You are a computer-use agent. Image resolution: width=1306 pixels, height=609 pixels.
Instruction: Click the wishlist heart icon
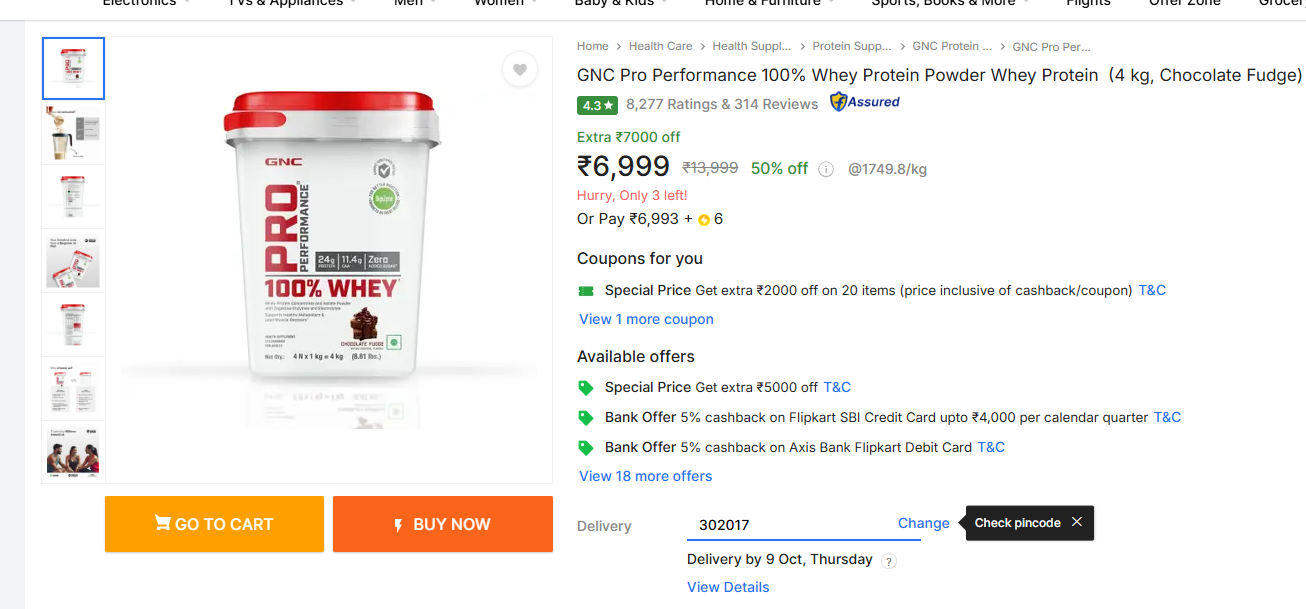(520, 70)
